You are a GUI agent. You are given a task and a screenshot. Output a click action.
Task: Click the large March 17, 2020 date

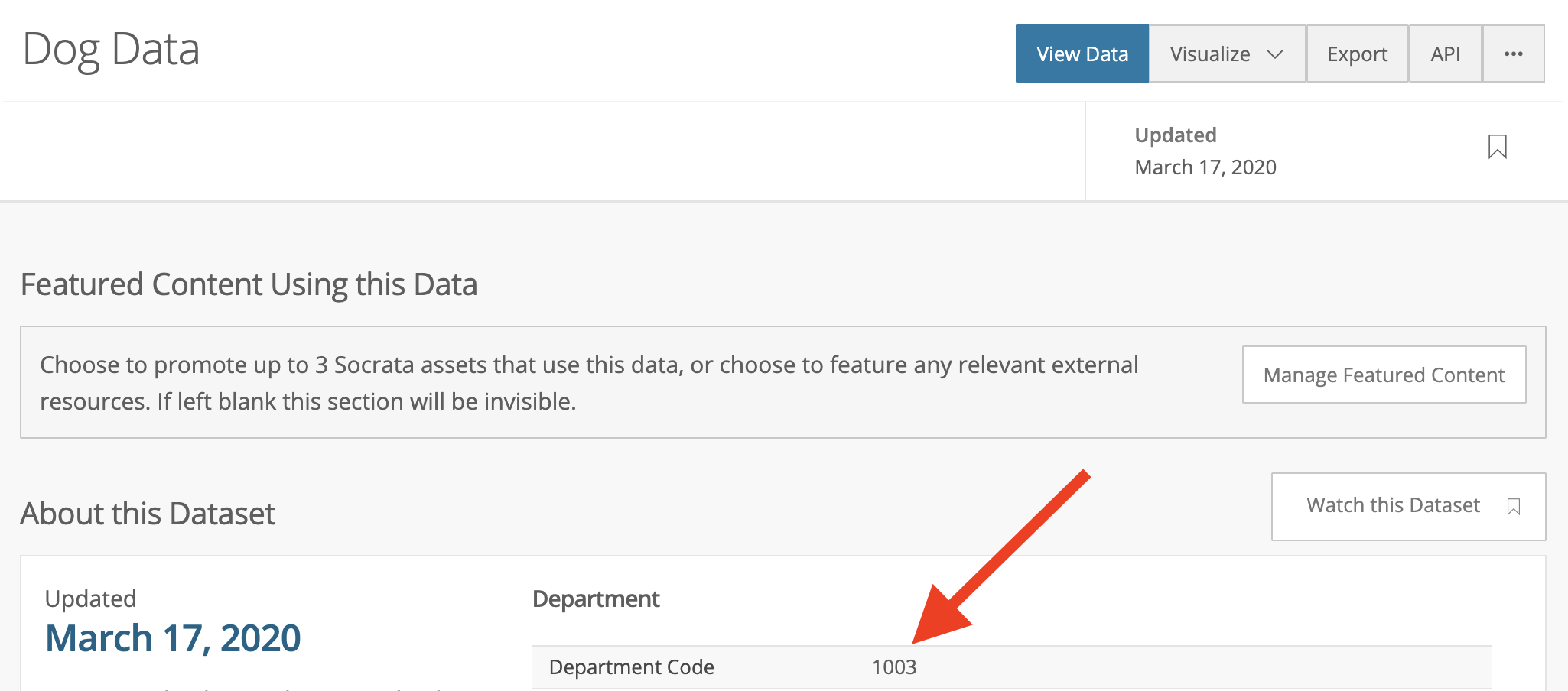pyautogui.click(x=173, y=638)
